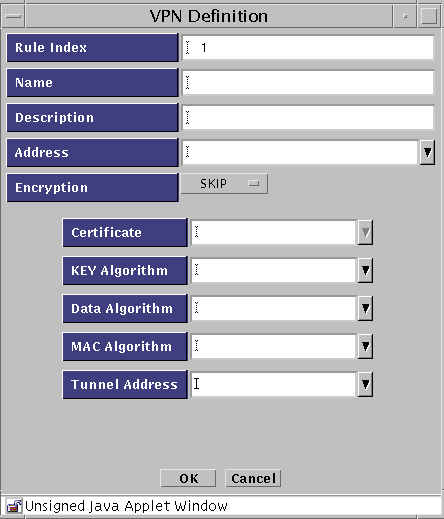Maximize the VPN Definition window

[429, 16]
